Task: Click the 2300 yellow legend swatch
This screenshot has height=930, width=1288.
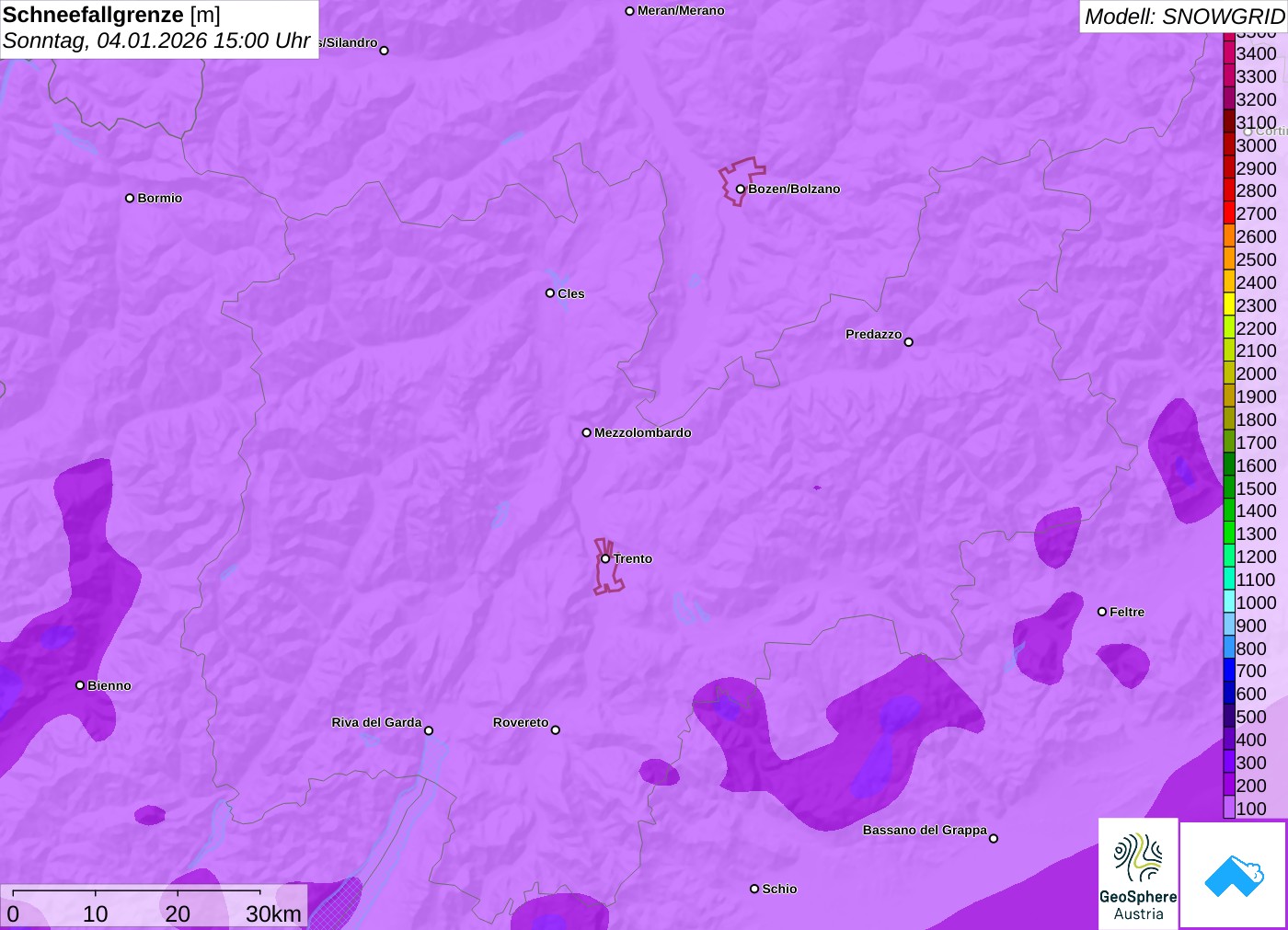Action: coord(1229,305)
